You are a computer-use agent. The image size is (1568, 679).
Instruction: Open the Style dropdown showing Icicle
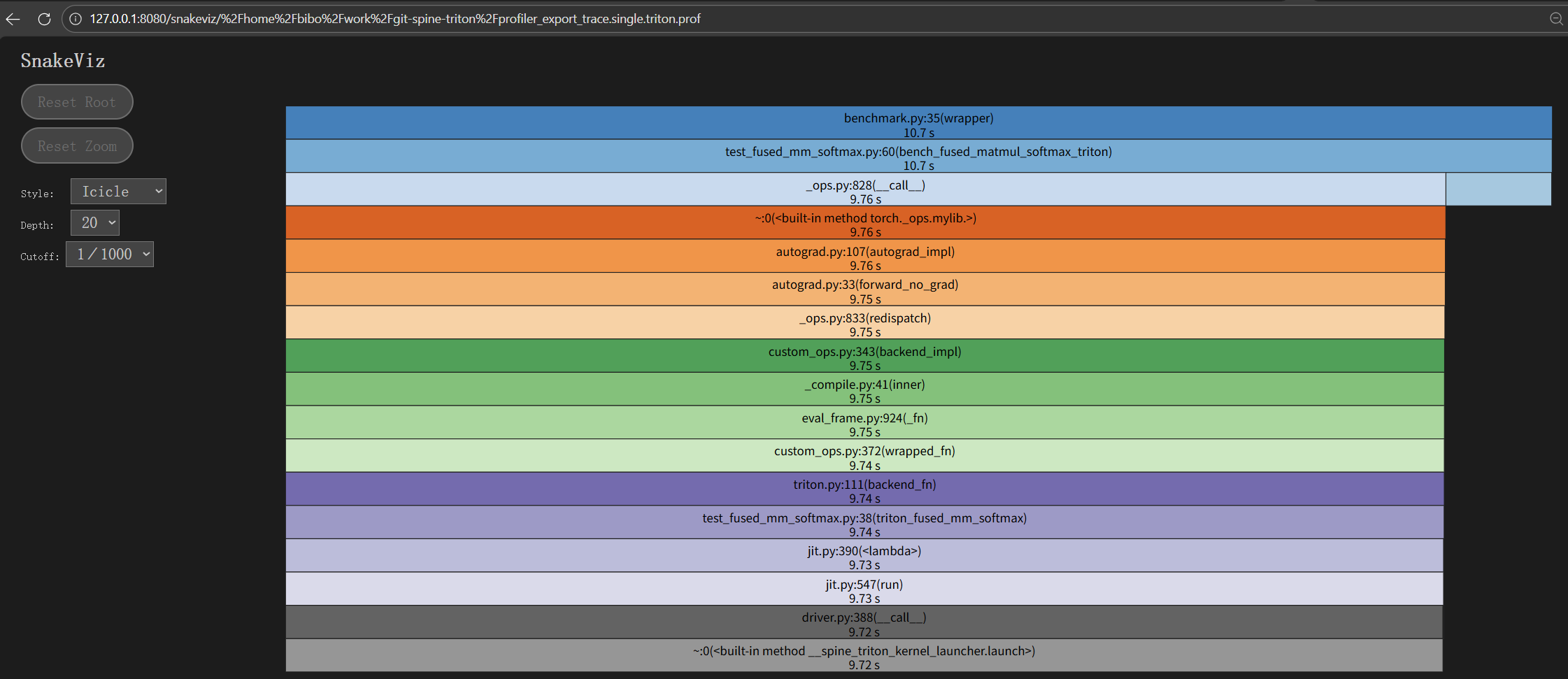pos(118,192)
